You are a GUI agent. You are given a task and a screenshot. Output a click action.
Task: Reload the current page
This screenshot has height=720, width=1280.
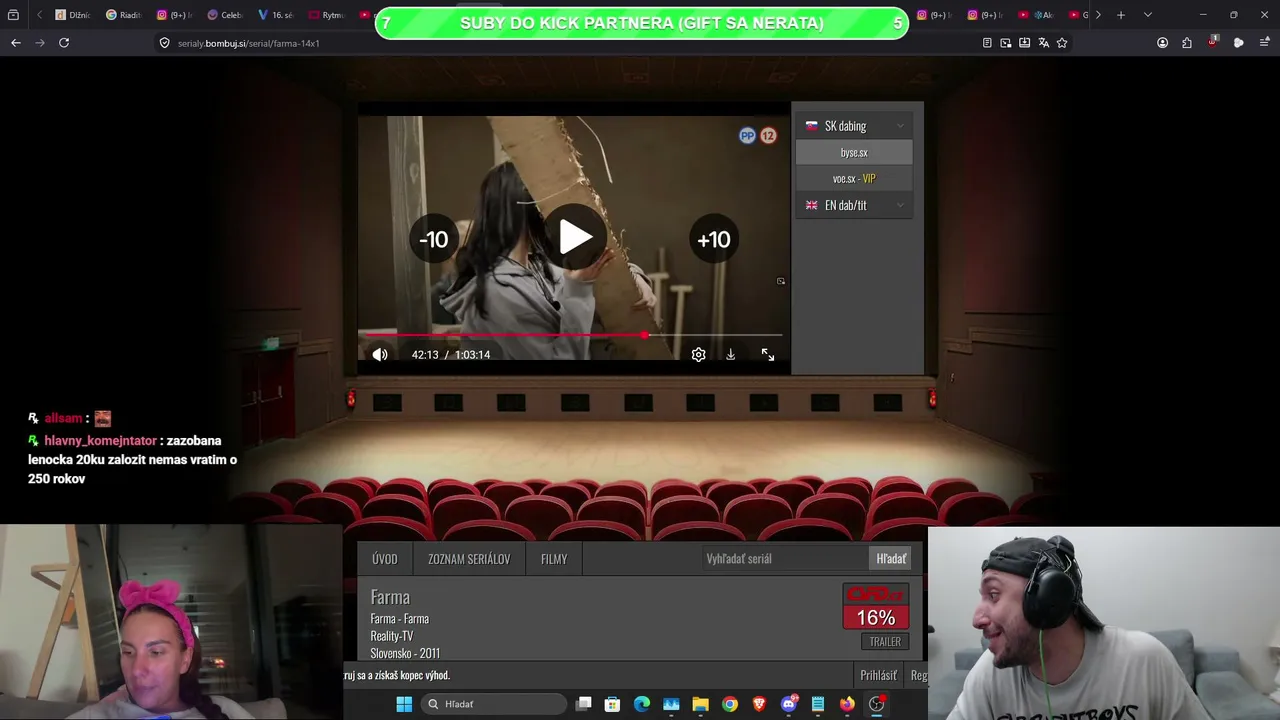tap(64, 43)
